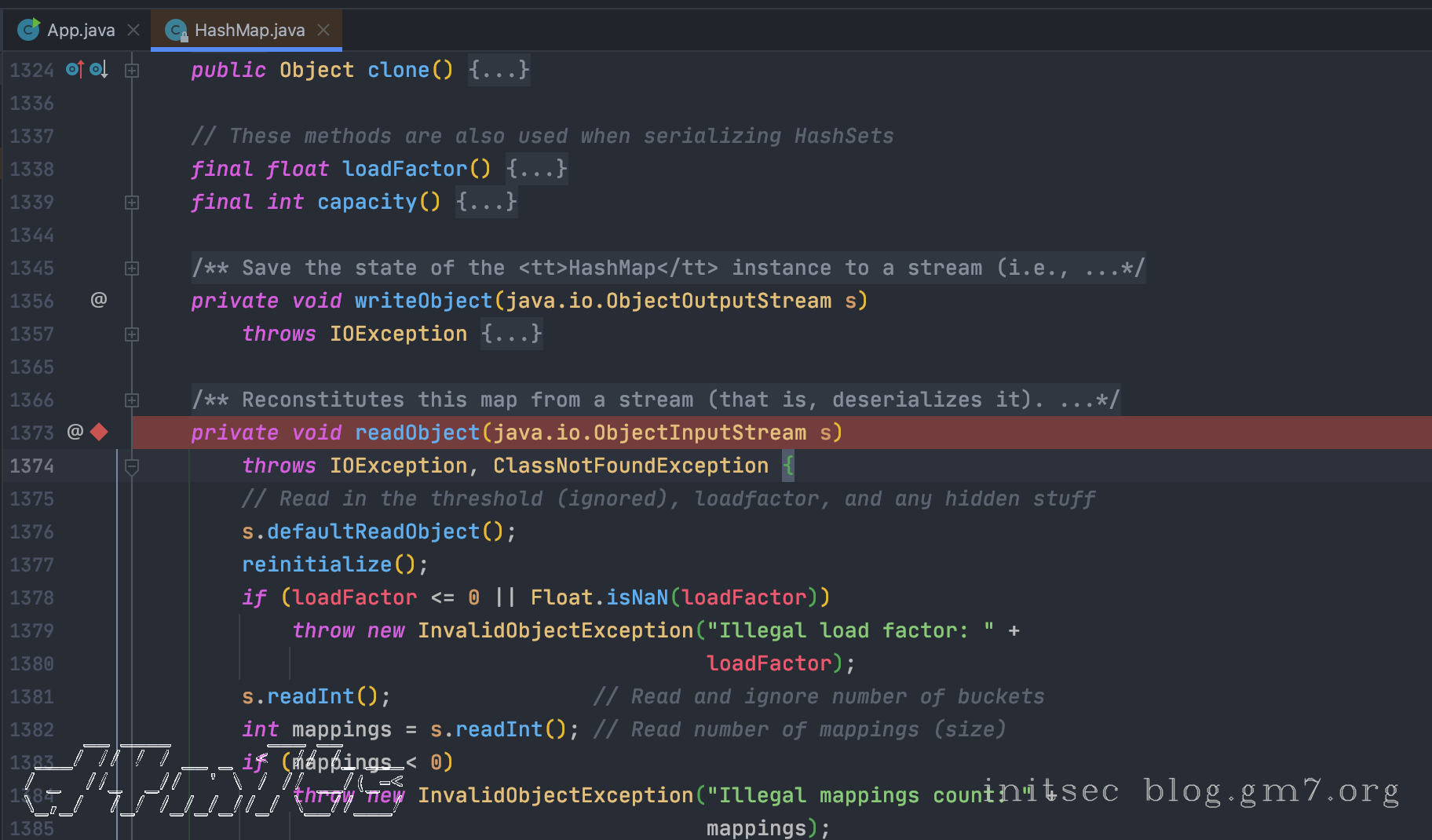This screenshot has width=1432, height=840.
Task: Expand the capacity() fold marker on line 1339
Action: [132, 203]
